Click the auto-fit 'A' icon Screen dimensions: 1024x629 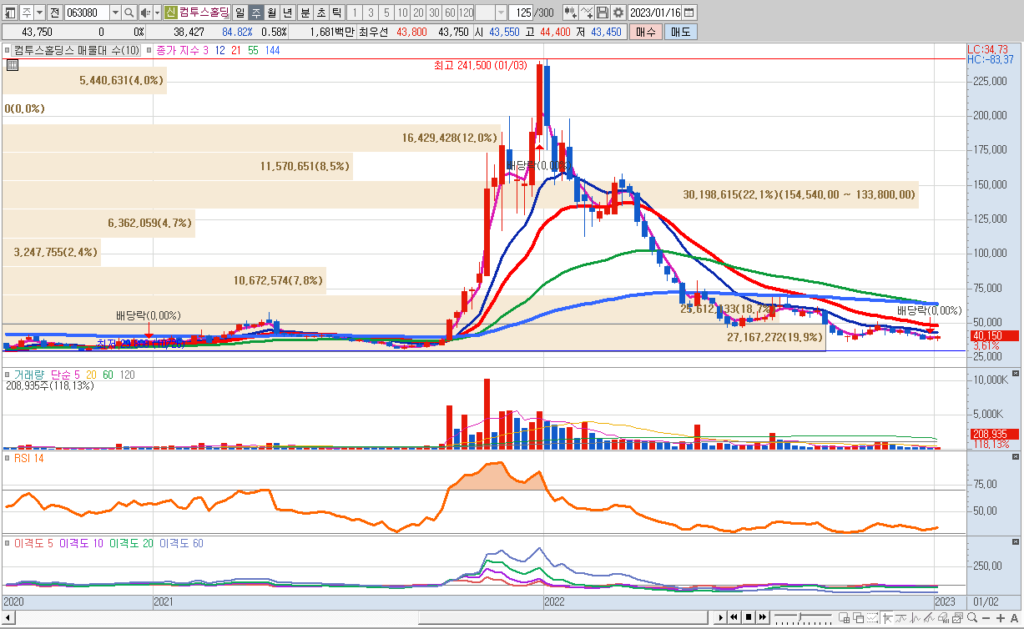point(1014,618)
